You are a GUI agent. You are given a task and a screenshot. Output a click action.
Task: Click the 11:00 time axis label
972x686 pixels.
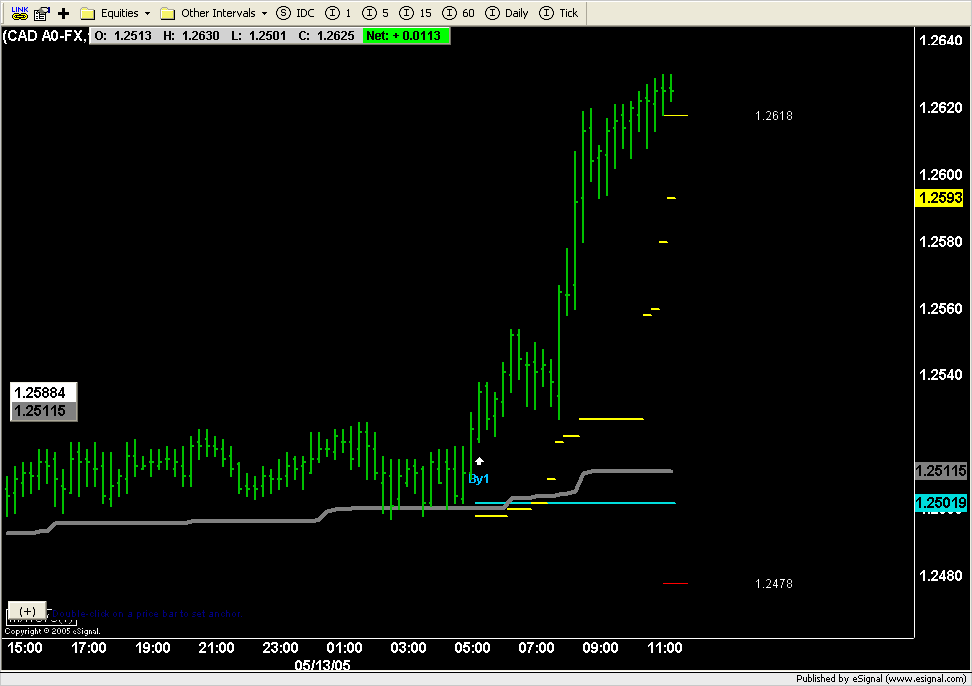pos(665,648)
